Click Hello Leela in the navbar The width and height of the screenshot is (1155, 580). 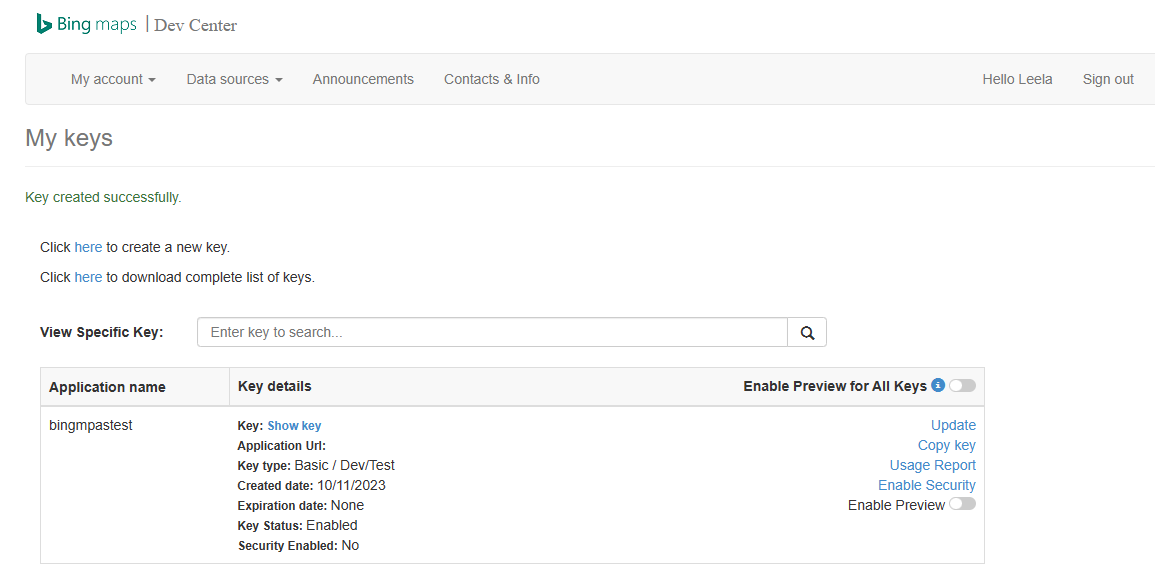(x=1017, y=79)
